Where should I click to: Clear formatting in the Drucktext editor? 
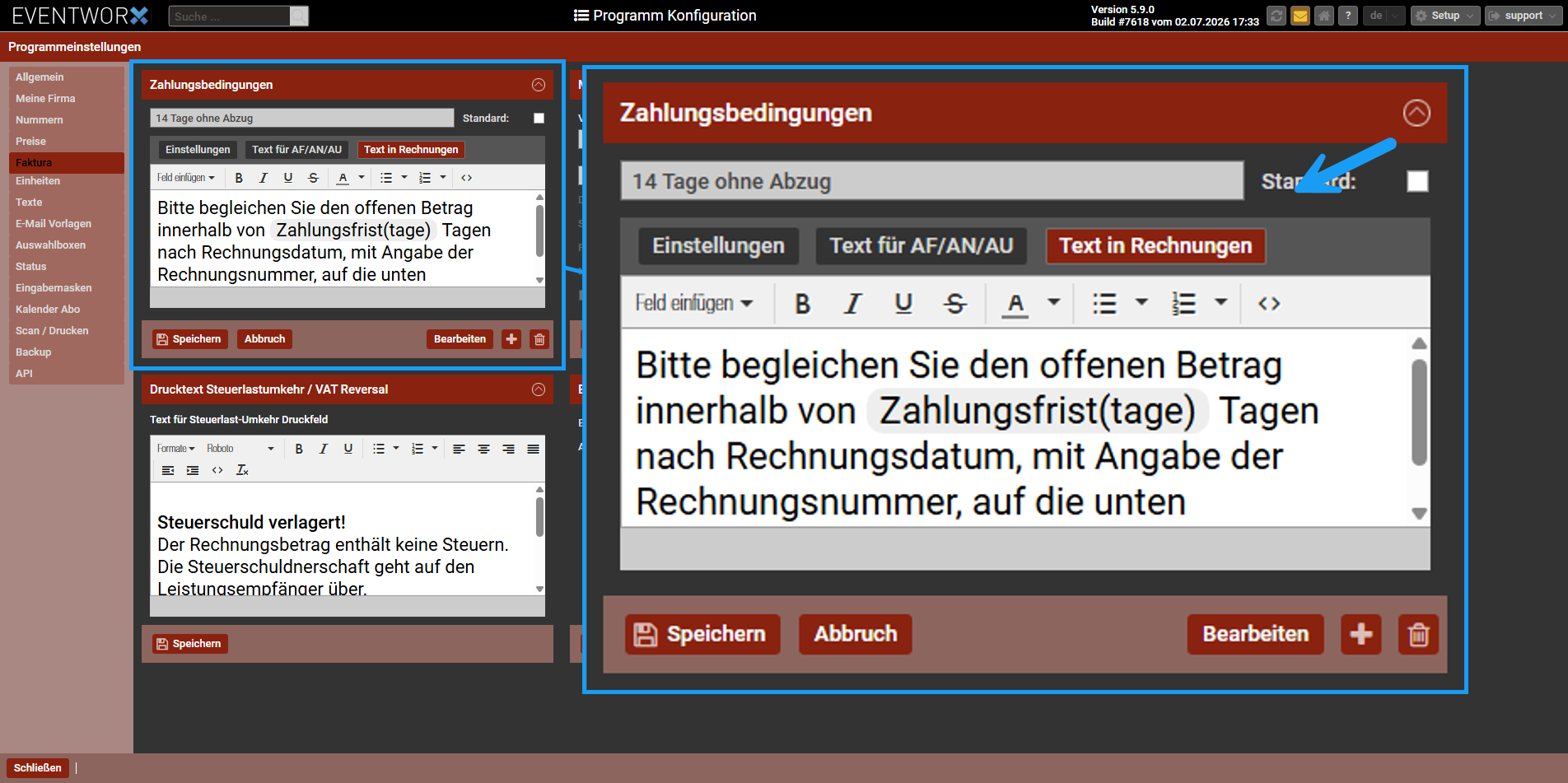point(242,470)
